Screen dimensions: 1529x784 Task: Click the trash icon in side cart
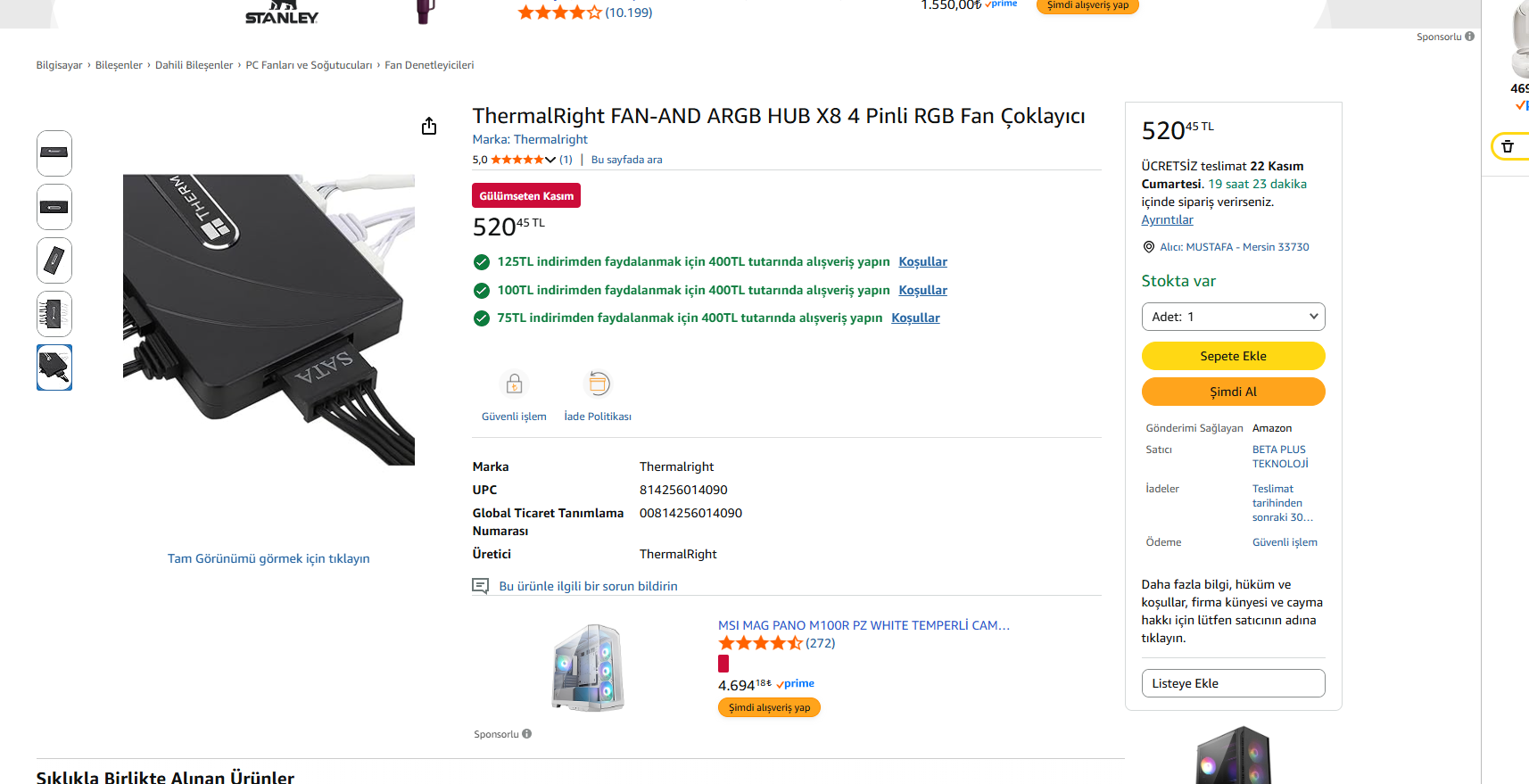coord(1508,146)
